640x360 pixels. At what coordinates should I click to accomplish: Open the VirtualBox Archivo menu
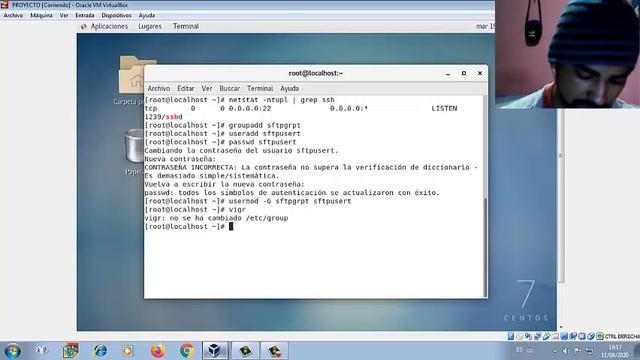point(13,15)
